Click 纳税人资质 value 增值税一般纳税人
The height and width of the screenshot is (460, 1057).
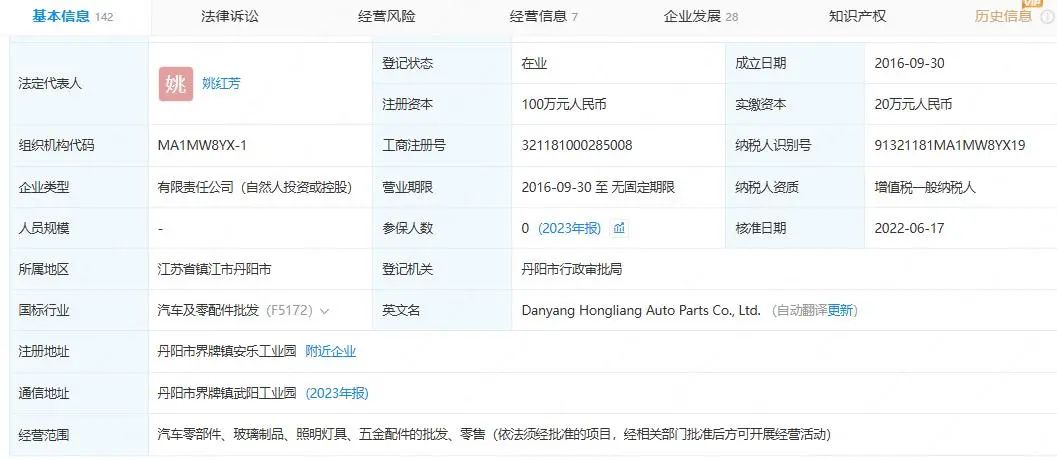(925, 188)
